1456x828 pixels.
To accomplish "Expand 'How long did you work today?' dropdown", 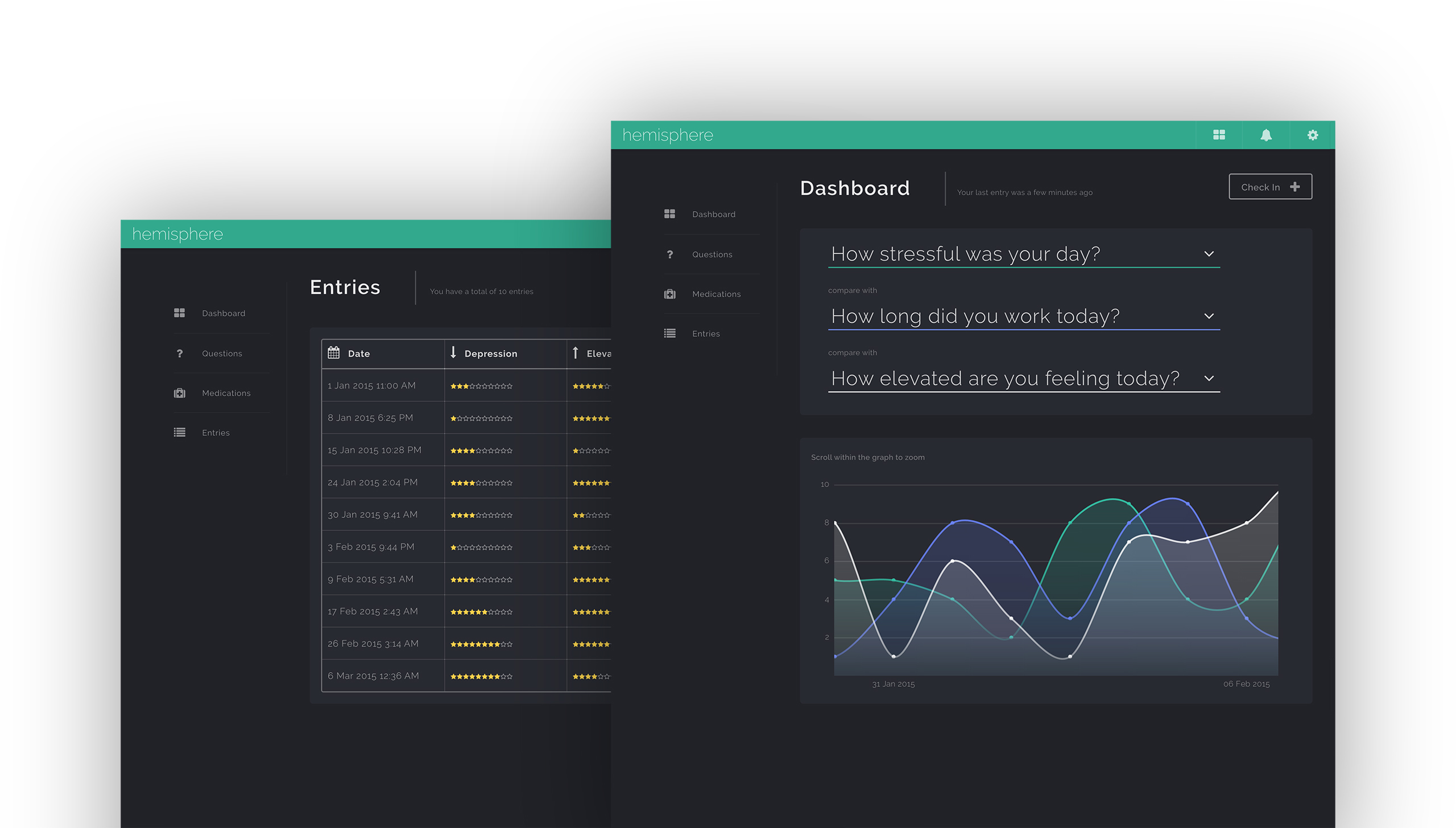I will (1209, 316).
